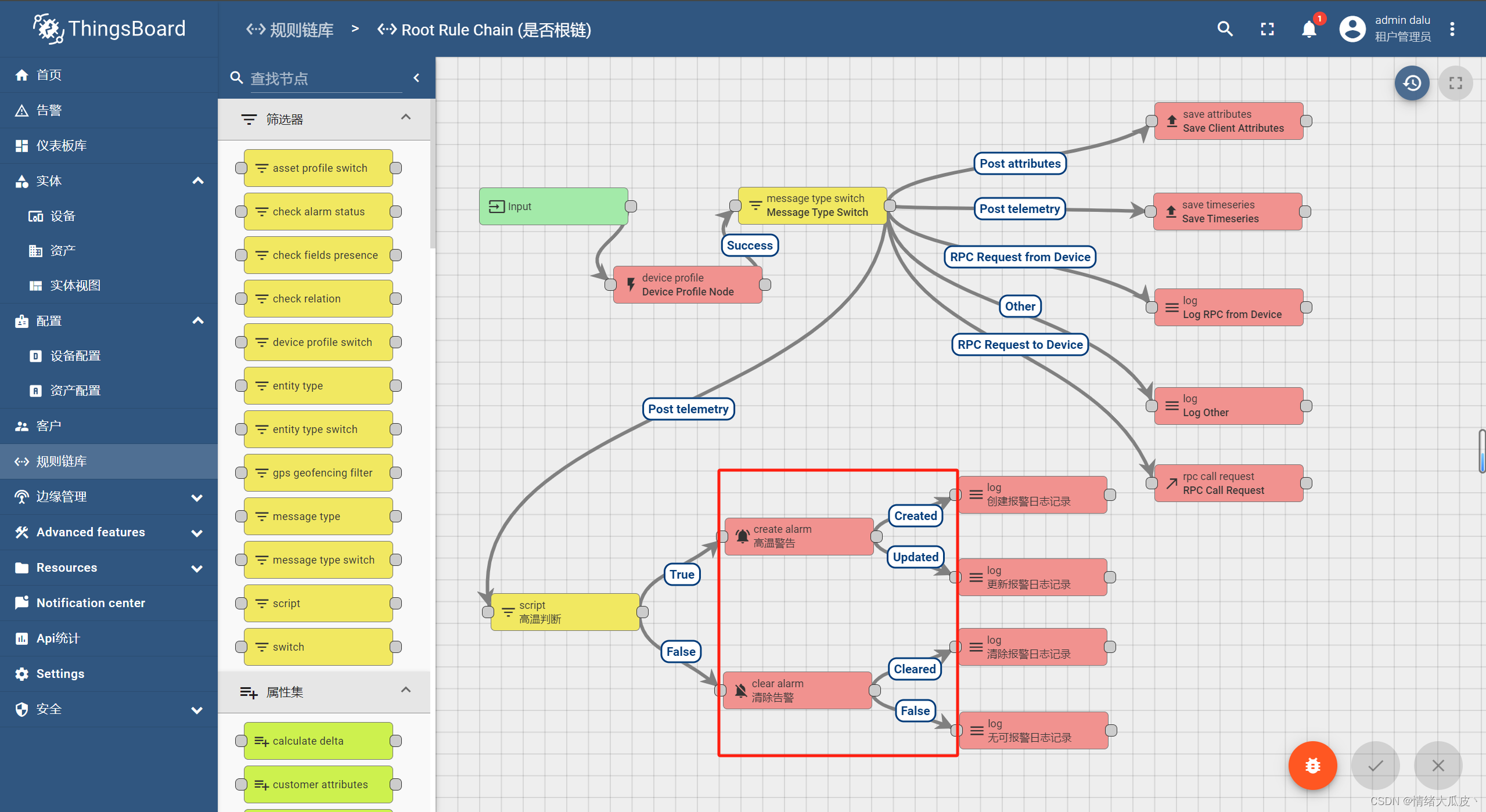This screenshot has width=1486, height=812.
Task: Pick the gps geofencing filter library node
Action: [x=318, y=472]
